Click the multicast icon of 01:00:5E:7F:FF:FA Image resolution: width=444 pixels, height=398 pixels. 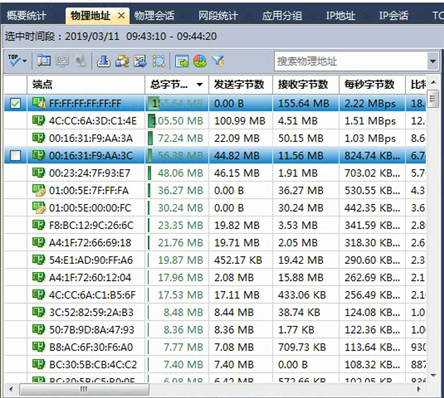click(x=38, y=190)
